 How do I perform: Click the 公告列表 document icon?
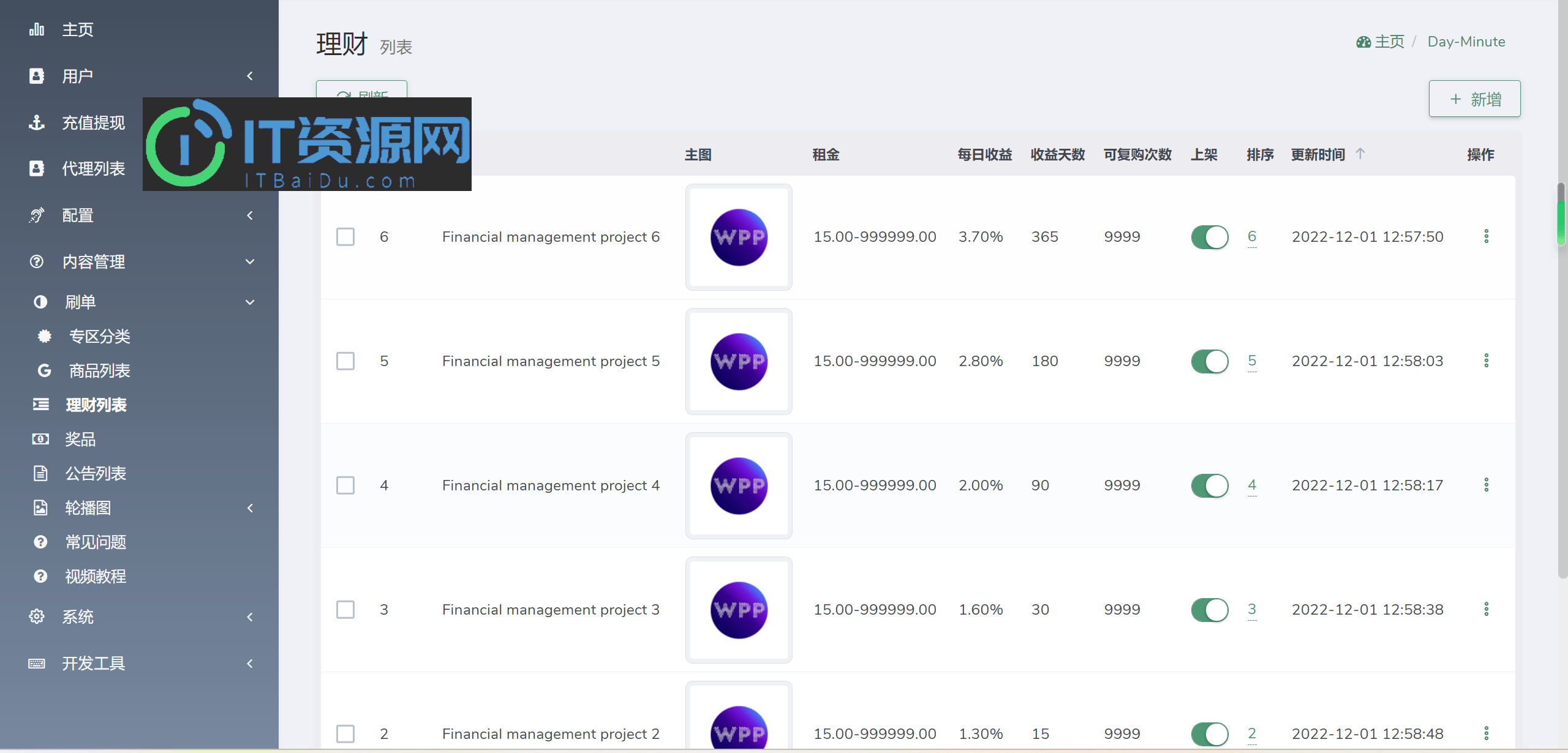click(40, 473)
